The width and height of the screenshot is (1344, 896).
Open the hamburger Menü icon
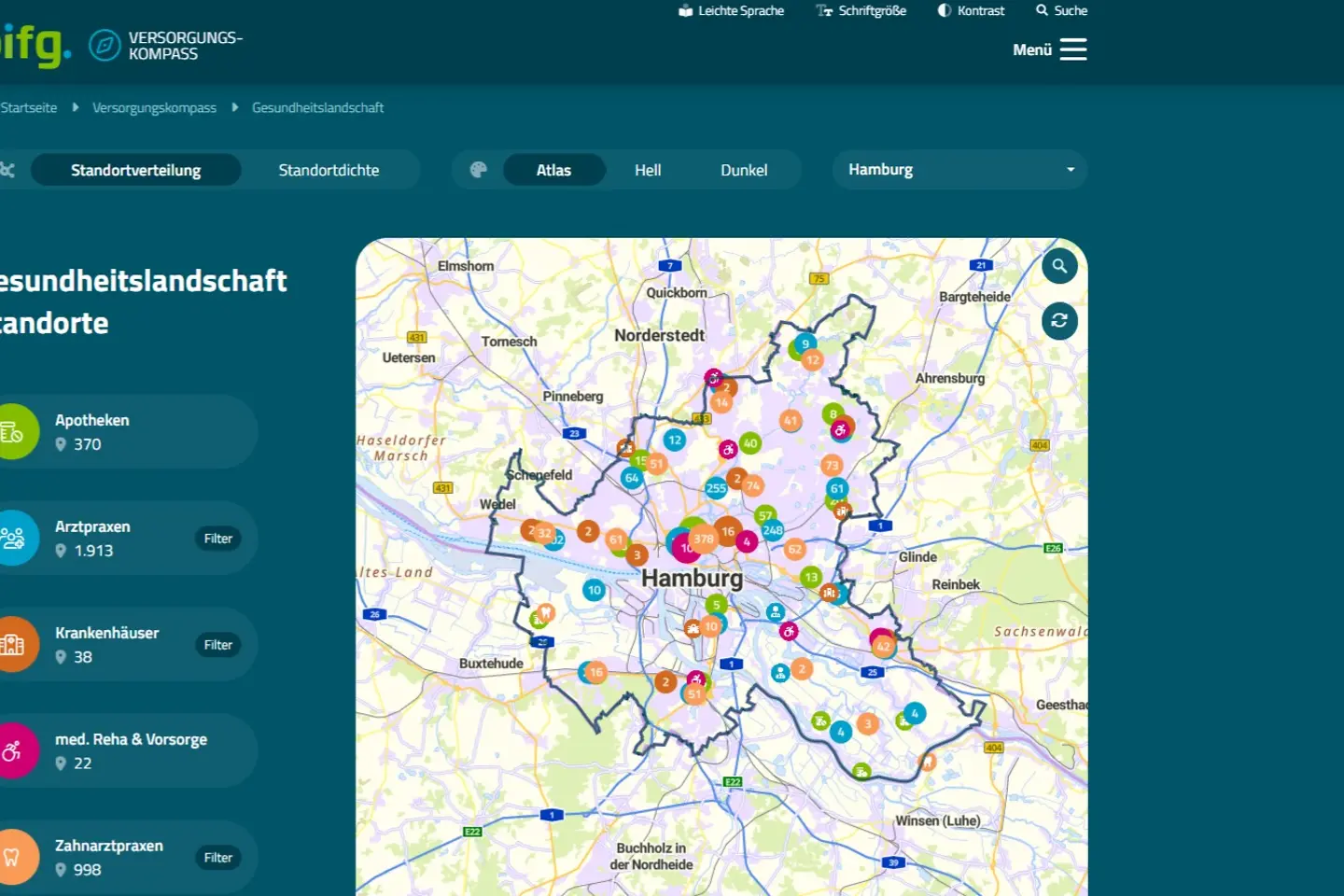[1073, 49]
